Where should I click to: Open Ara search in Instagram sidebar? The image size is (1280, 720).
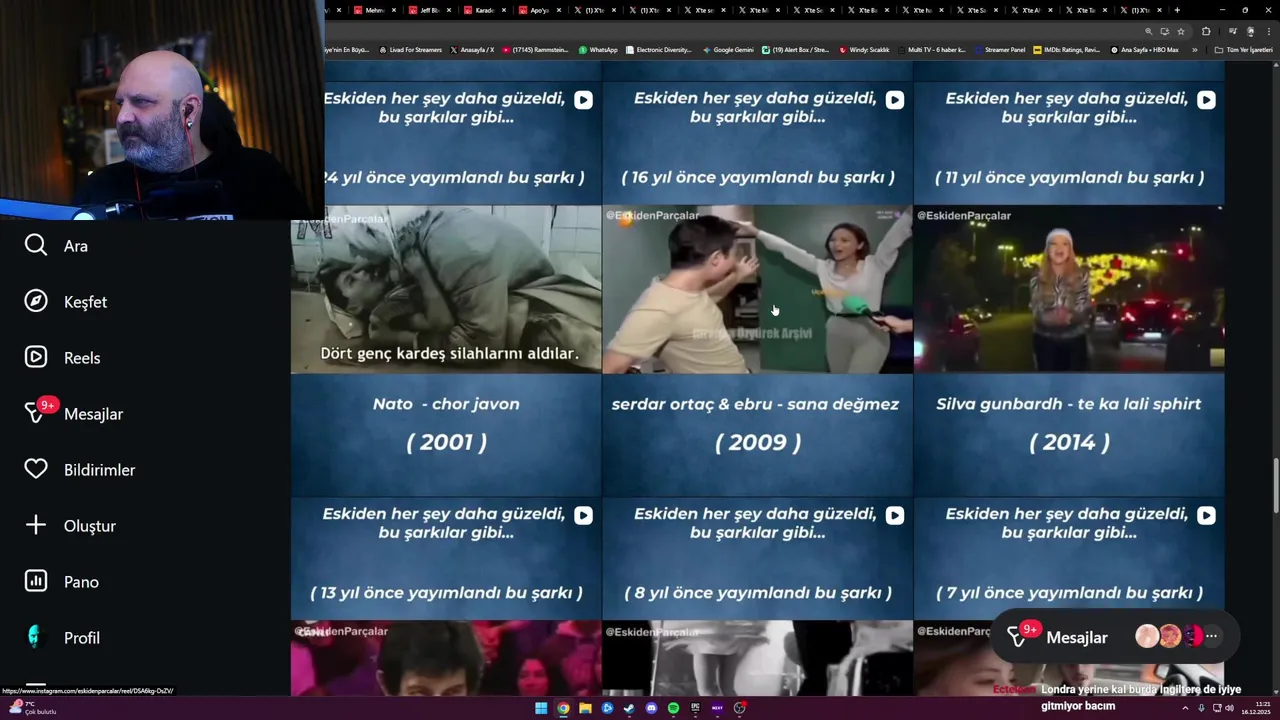(57, 246)
